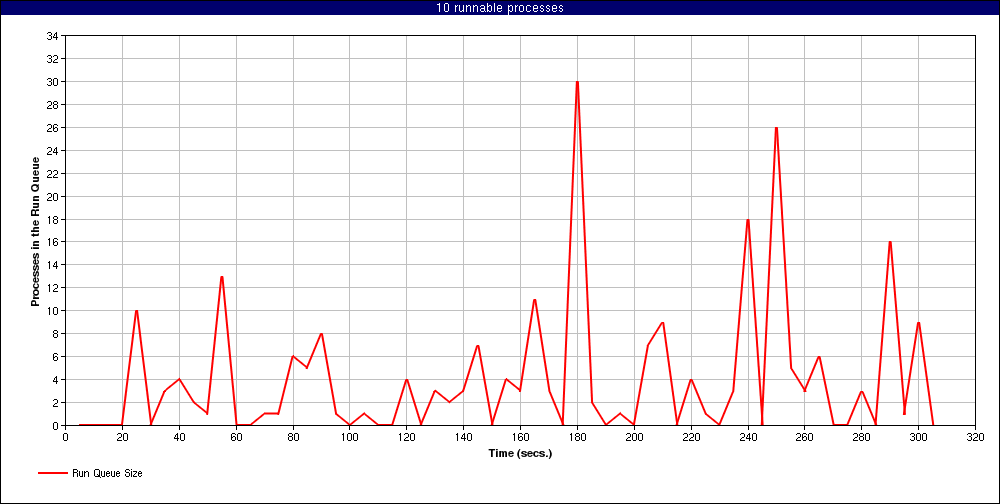Click the y-axis tick label 14
The image size is (1000, 504).
click(53, 265)
